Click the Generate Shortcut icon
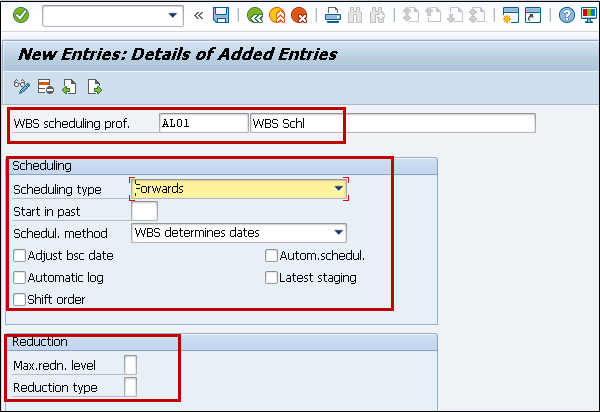 [x=533, y=16]
